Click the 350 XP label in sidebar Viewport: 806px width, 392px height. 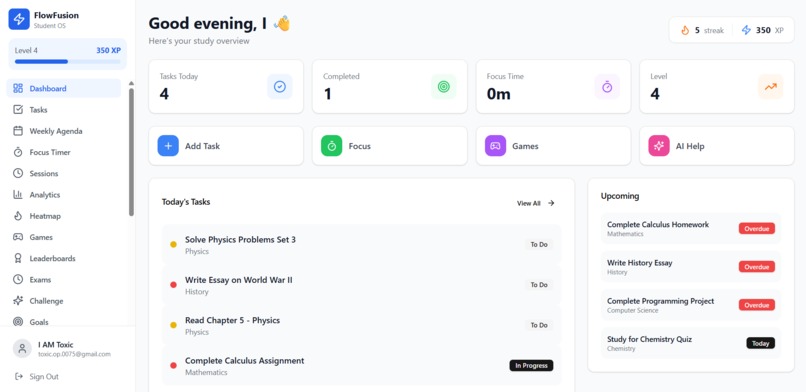pyautogui.click(x=108, y=50)
